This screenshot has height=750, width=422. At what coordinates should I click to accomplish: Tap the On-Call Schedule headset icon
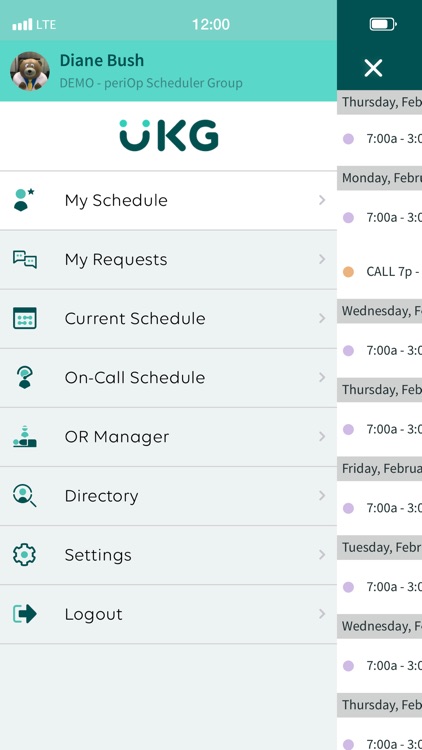[24, 377]
